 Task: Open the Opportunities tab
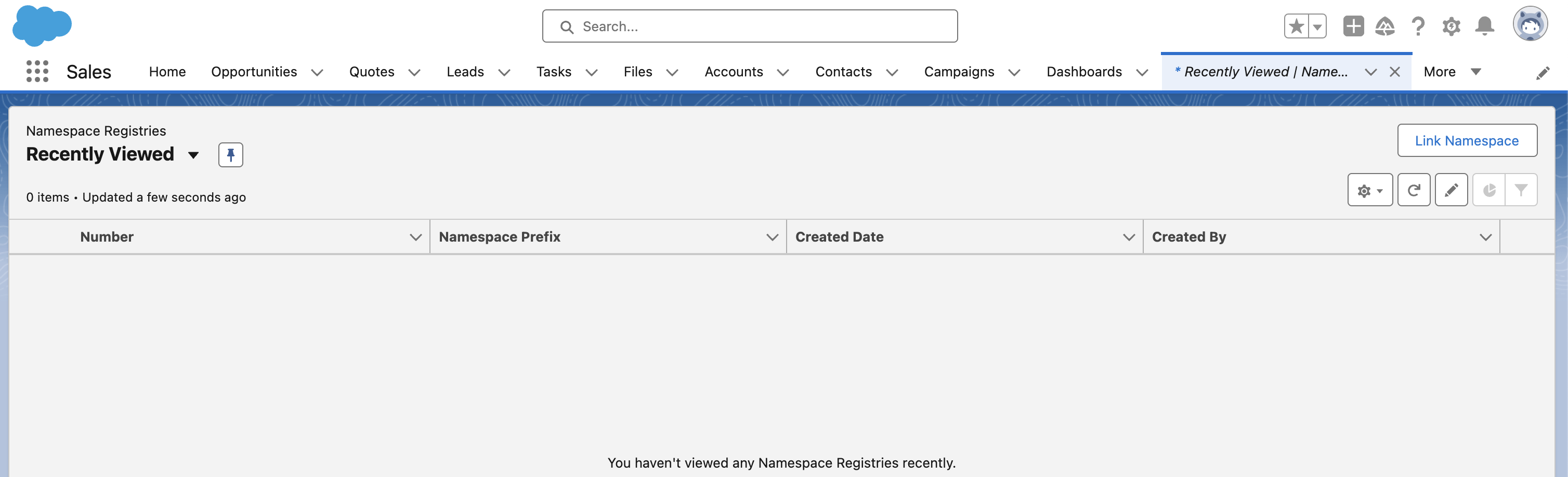(254, 72)
